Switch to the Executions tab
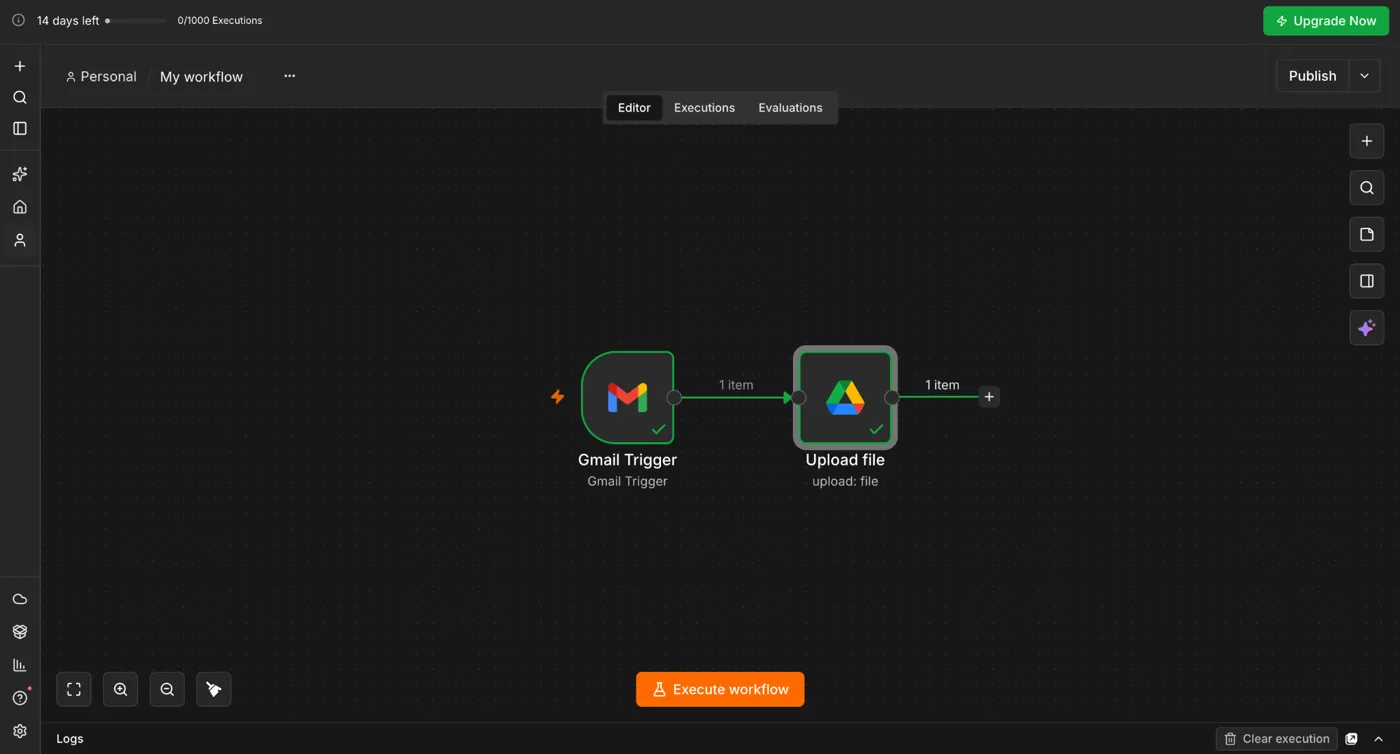Viewport: 1400px width, 754px height. [704, 108]
